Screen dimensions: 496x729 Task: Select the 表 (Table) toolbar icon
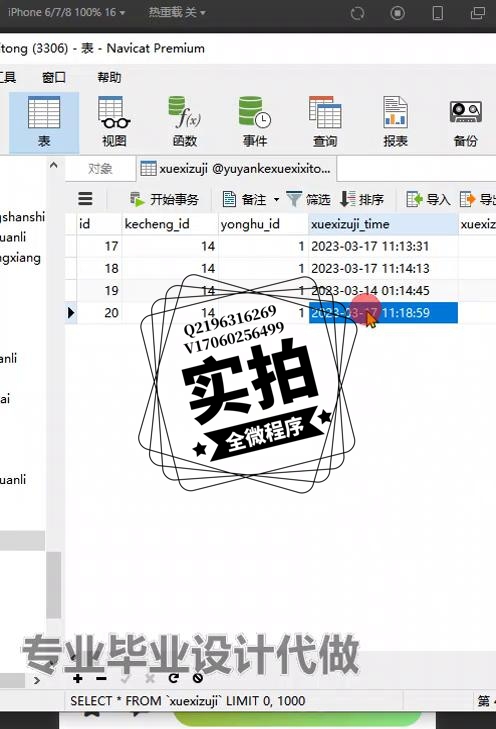(44, 122)
